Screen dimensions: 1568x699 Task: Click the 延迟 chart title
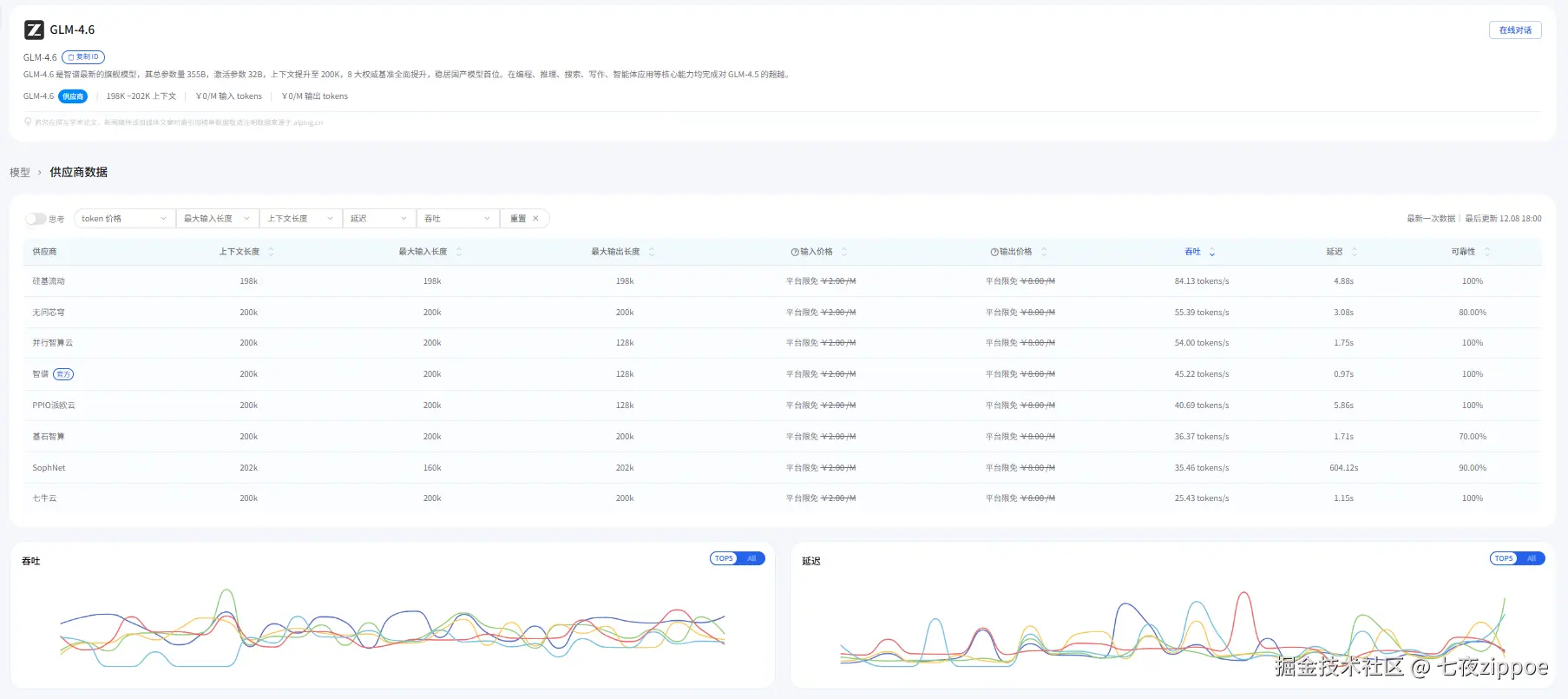(811, 562)
